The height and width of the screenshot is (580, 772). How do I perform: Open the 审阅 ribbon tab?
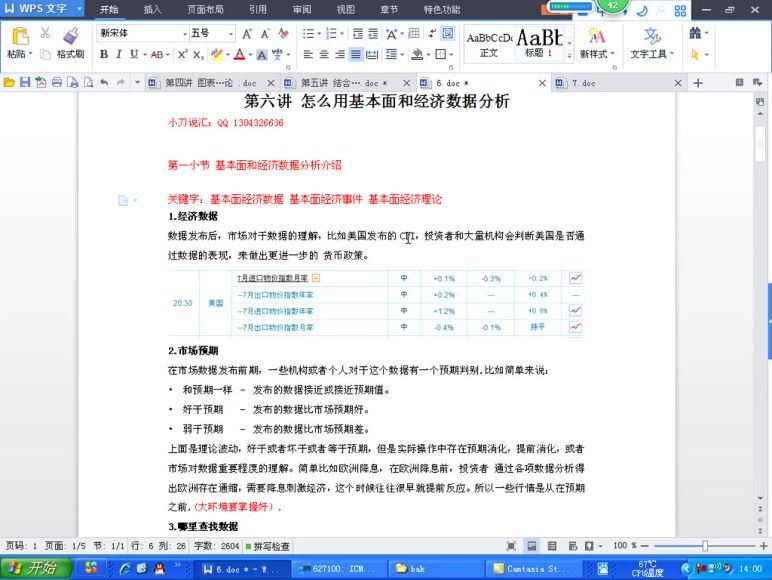tap(301, 9)
